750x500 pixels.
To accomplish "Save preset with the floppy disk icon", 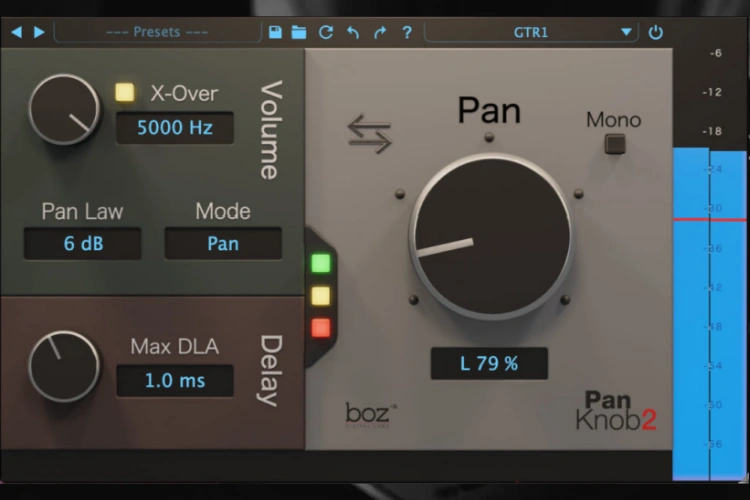I will (275, 32).
